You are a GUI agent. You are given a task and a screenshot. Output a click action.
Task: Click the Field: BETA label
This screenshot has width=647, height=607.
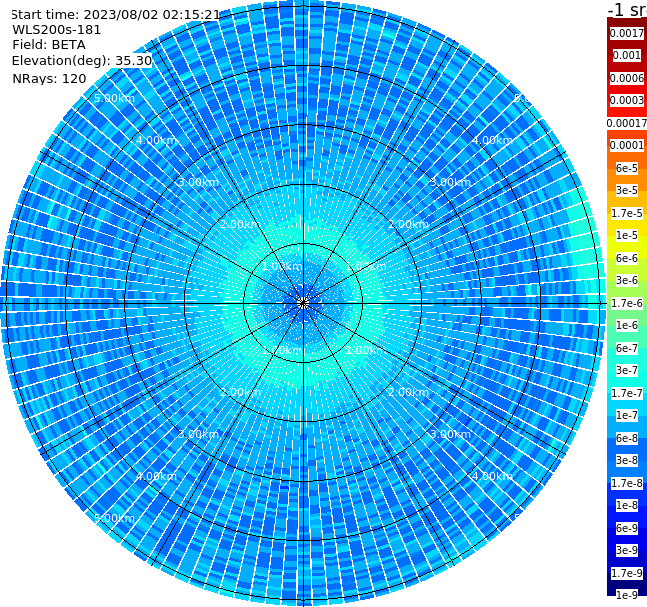(x=49, y=45)
